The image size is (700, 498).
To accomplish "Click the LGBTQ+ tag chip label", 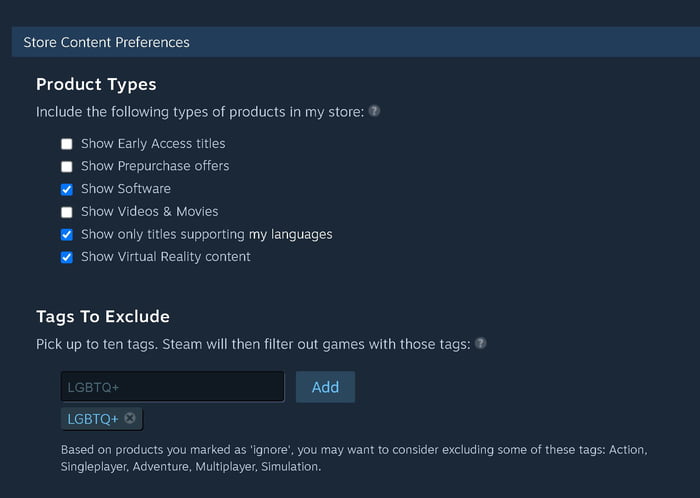I will coord(93,418).
